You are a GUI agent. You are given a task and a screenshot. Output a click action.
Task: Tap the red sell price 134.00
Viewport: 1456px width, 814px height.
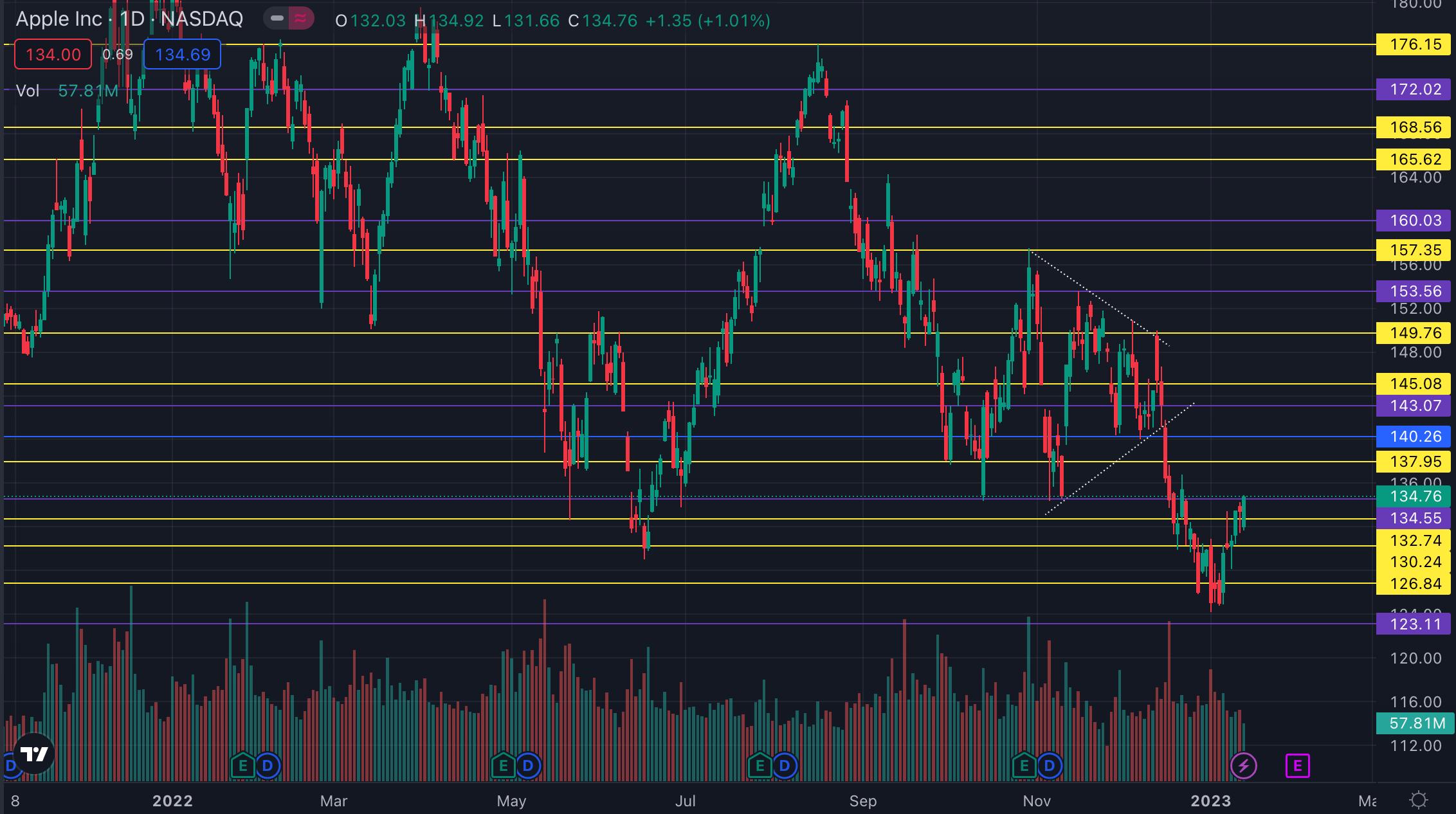[53, 55]
